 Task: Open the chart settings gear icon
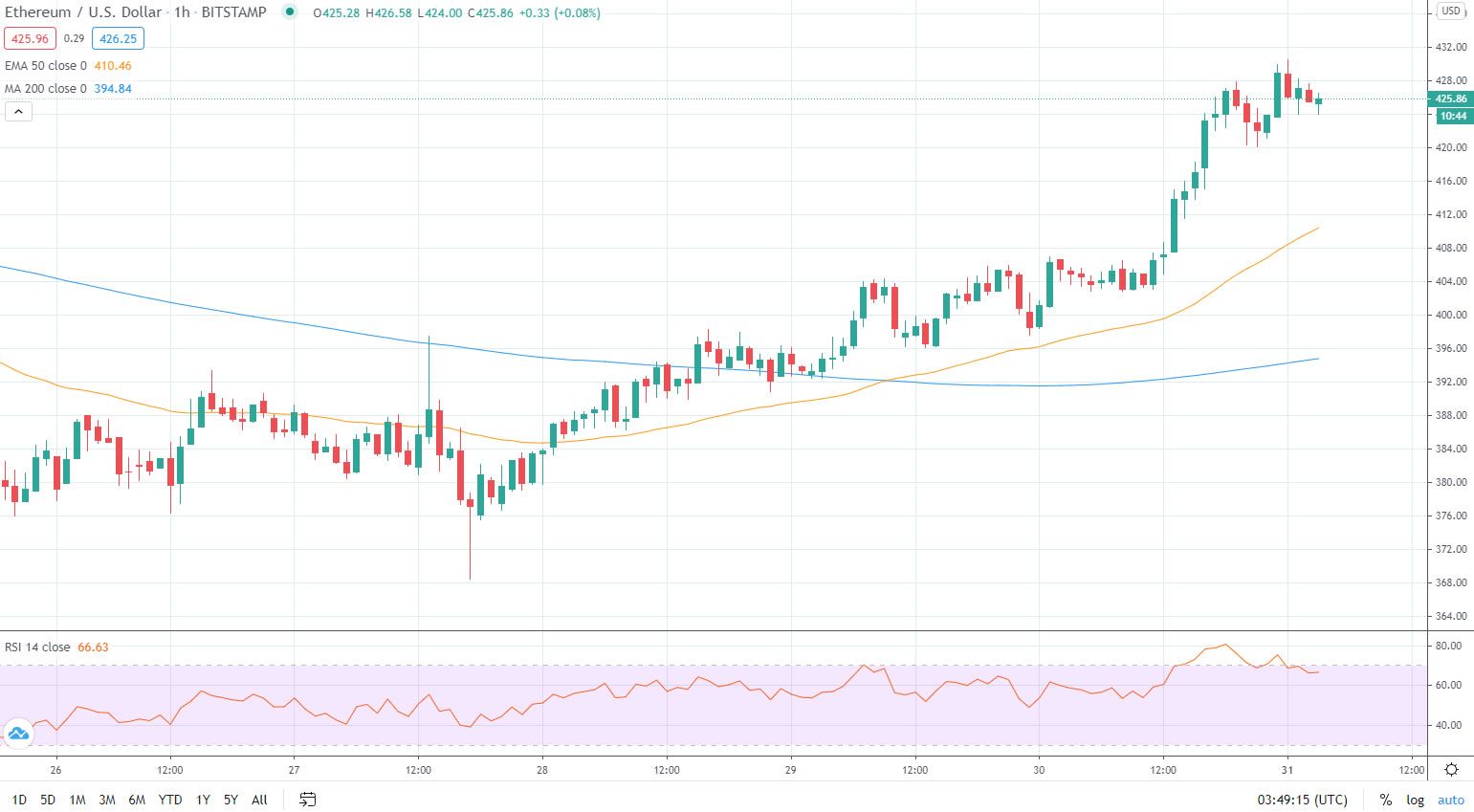tap(1453, 769)
